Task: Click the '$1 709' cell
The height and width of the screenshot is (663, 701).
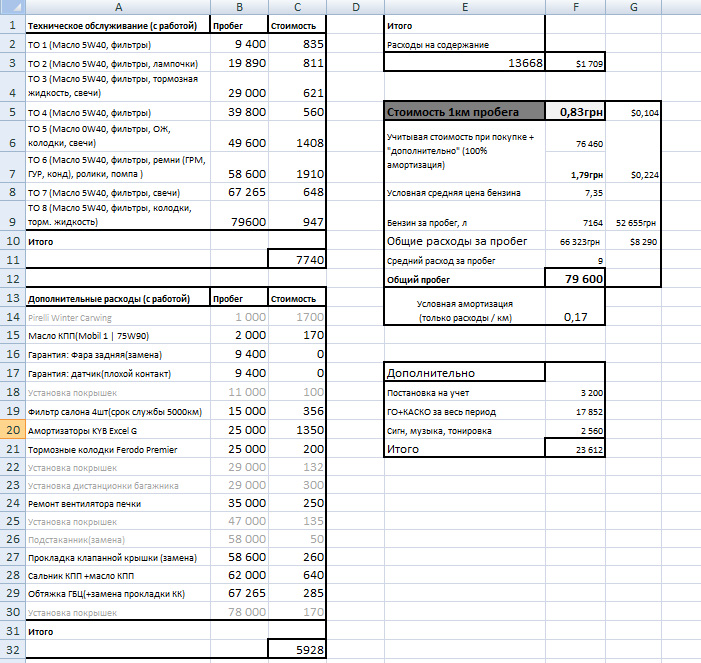Action: [x=575, y=63]
